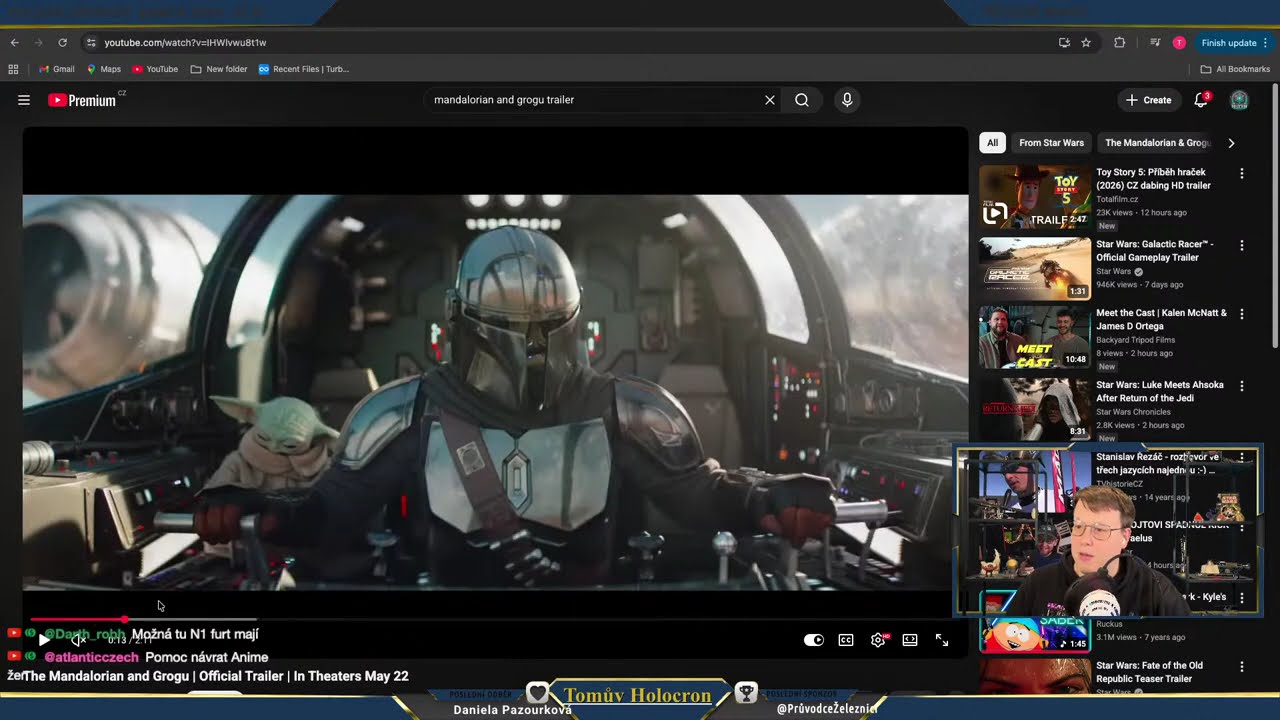Open the New folder bookmark folder
Image resolution: width=1280 pixels, height=720 pixels.
[x=218, y=69]
